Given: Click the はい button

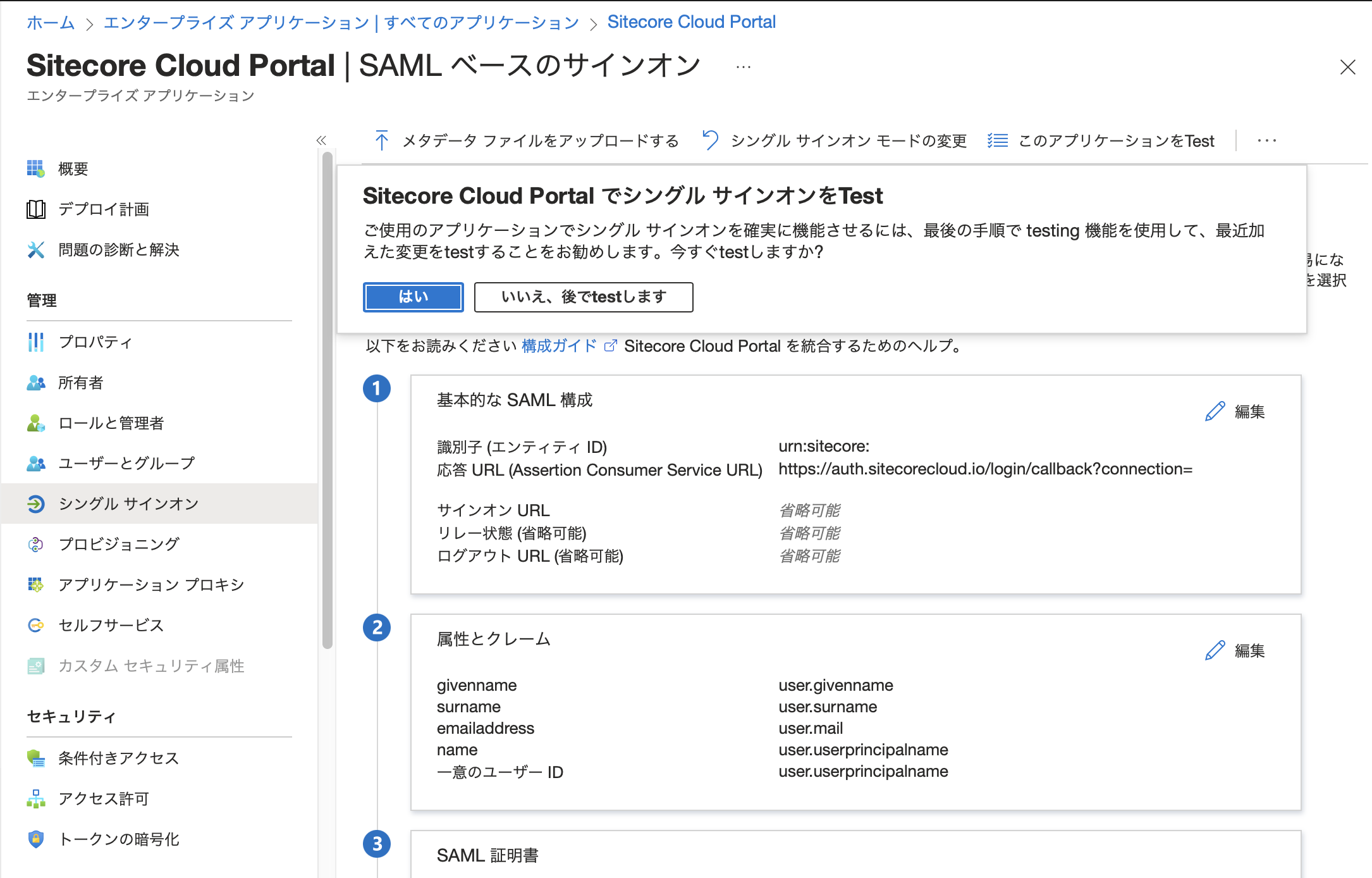Looking at the screenshot, I should (413, 297).
